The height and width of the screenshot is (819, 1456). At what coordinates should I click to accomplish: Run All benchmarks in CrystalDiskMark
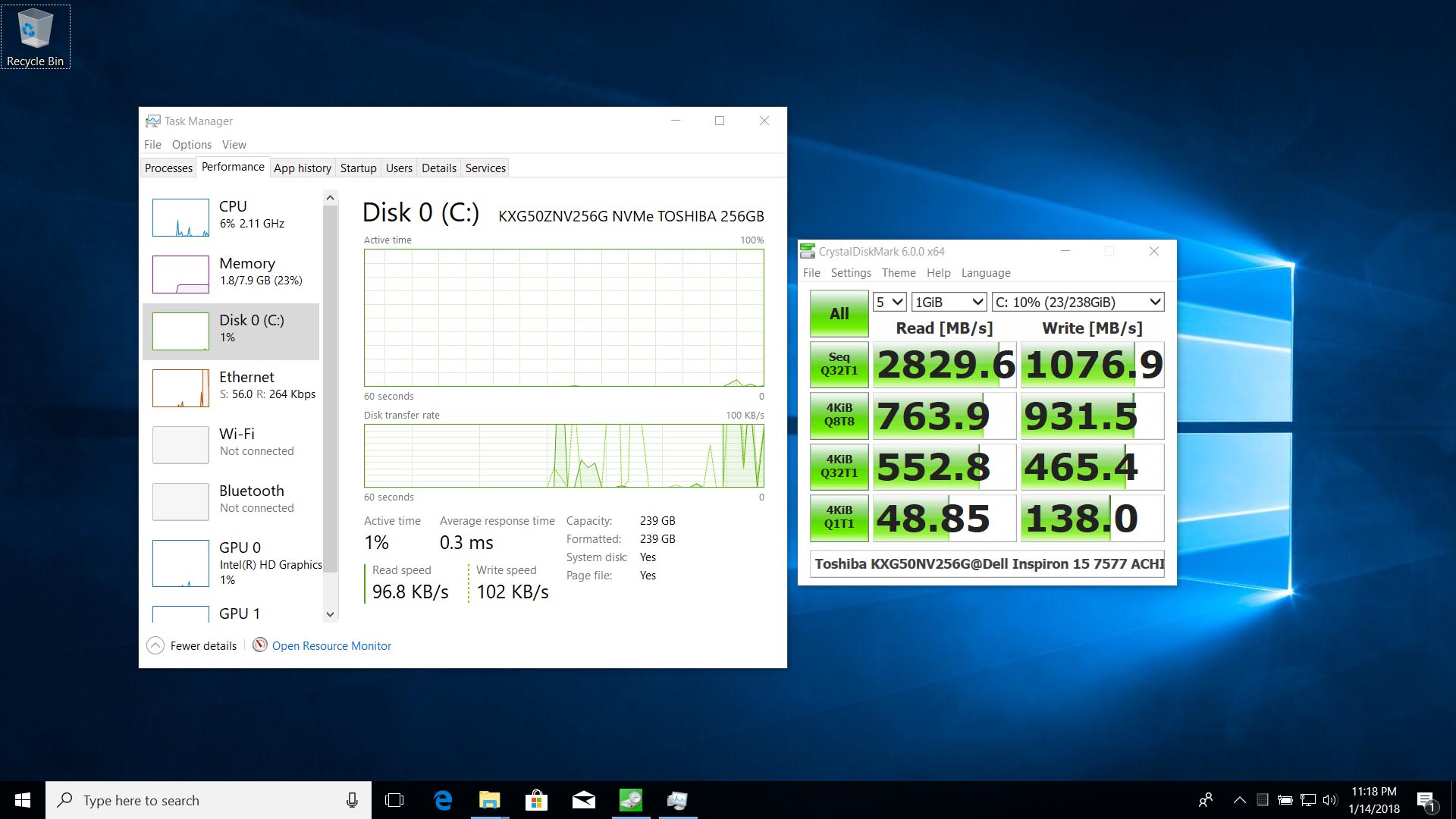click(839, 313)
